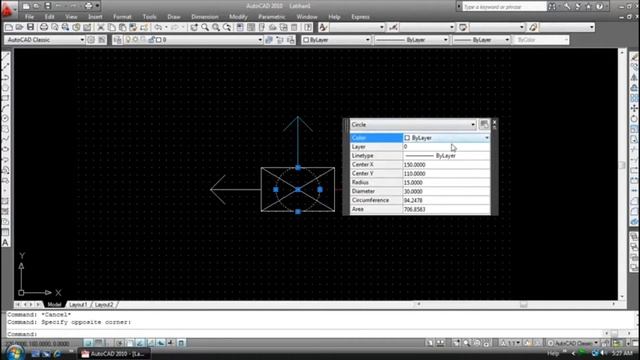Open the DesignCenter icon
Image resolution: width=640 pixels, height=360 pixels.
251,27
